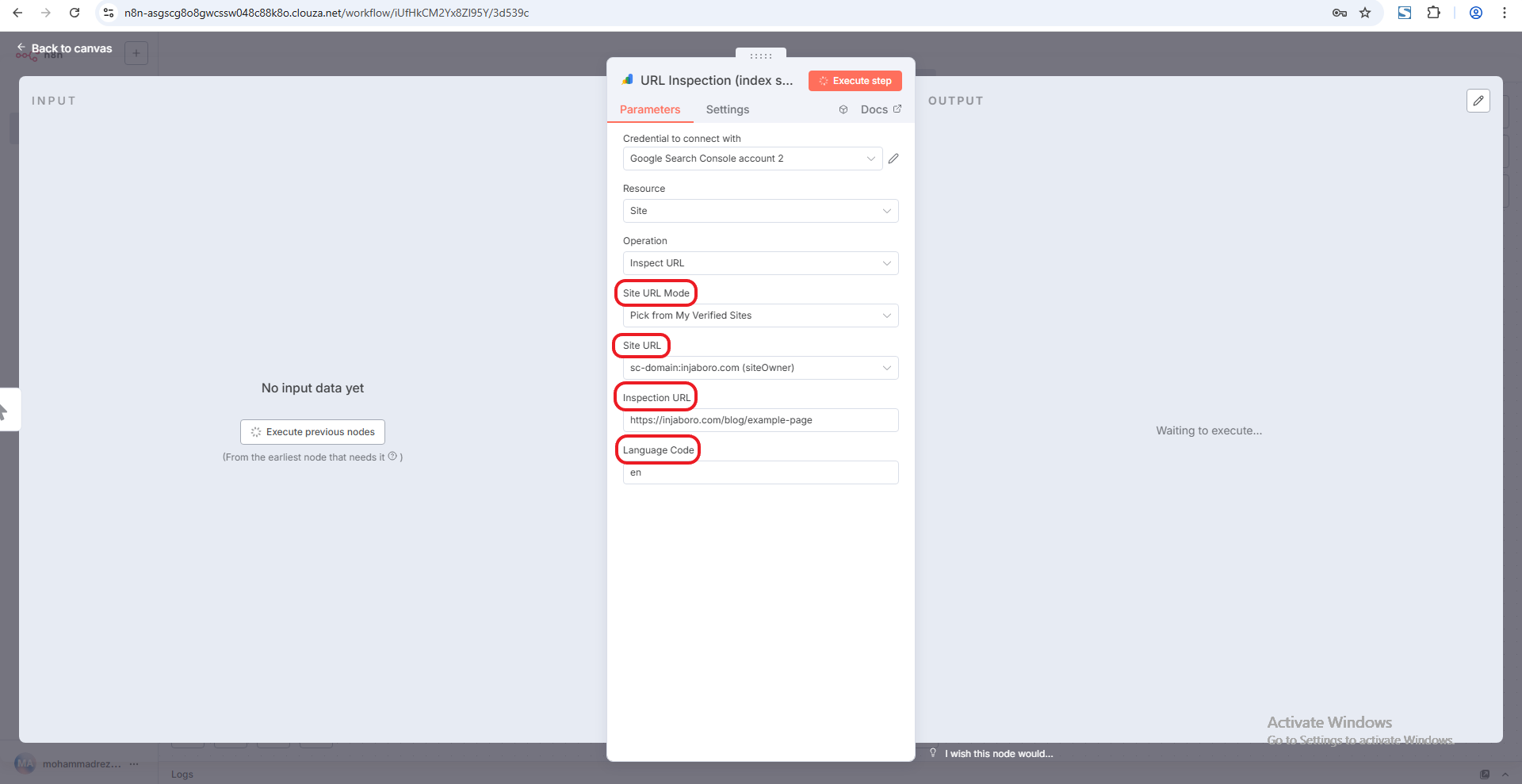Click Execute previous nodes button
The width and height of the screenshot is (1522, 784).
[312, 432]
